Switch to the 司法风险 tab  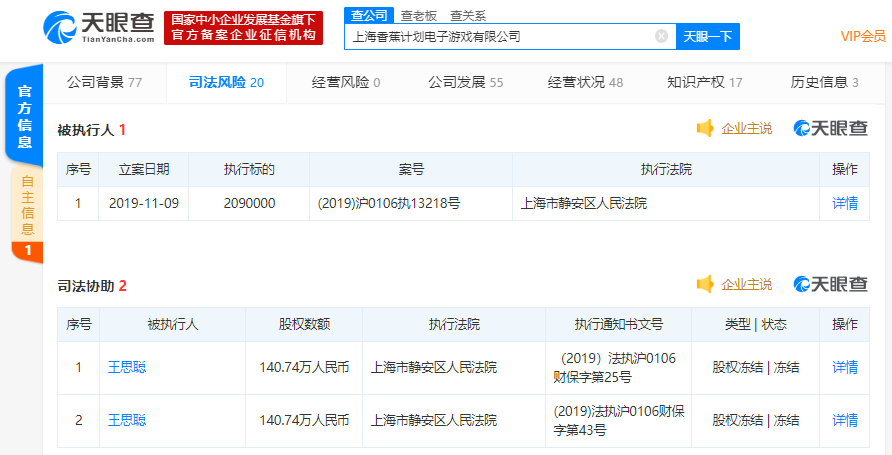pos(226,82)
